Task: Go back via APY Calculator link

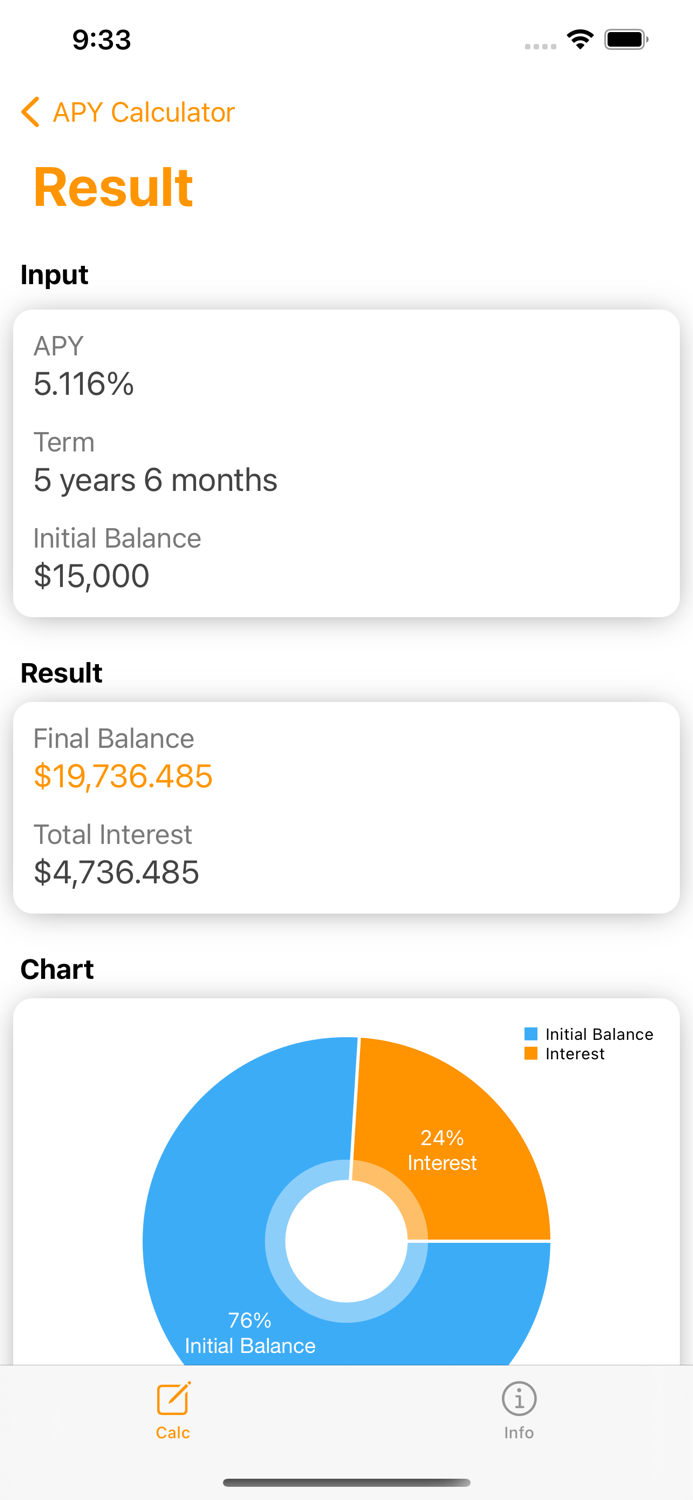Action: pyautogui.click(x=142, y=112)
